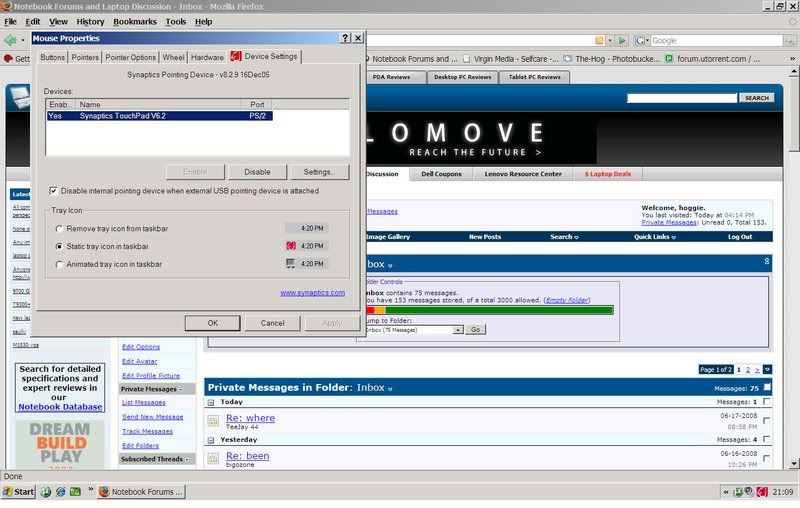
Task: Check the select-all box beside Messages: 75
Action: (x=766, y=387)
